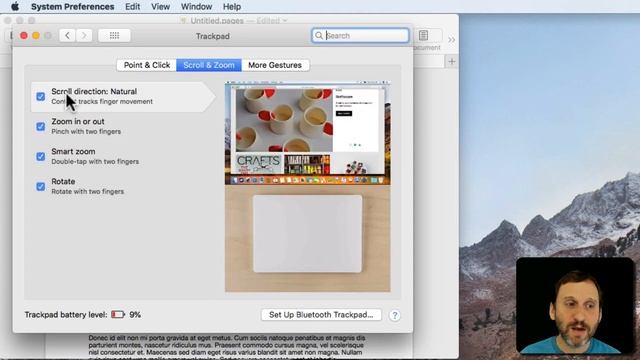Open the Apple menu
Image resolution: width=640 pixels, height=360 pixels.
pyautogui.click(x=15, y=7)
